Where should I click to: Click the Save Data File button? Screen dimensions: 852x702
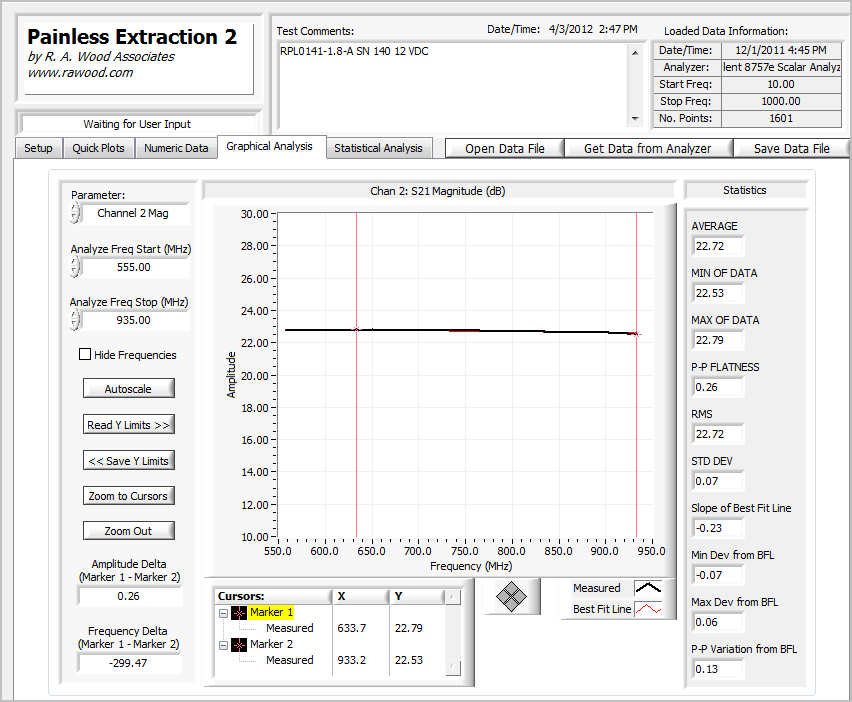click(791, 148)
